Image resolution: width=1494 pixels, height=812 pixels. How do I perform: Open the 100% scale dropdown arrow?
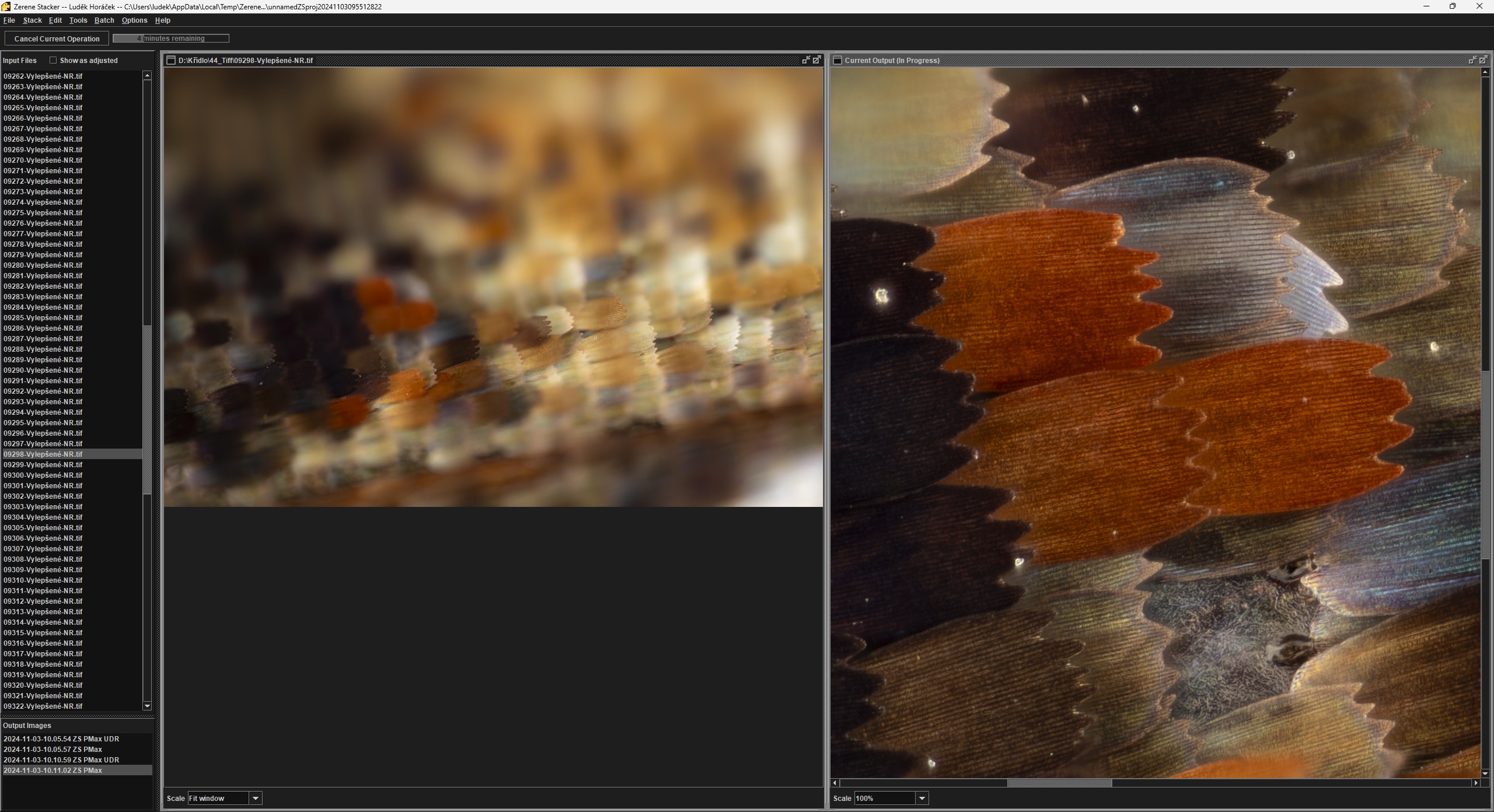pos(922,798)
